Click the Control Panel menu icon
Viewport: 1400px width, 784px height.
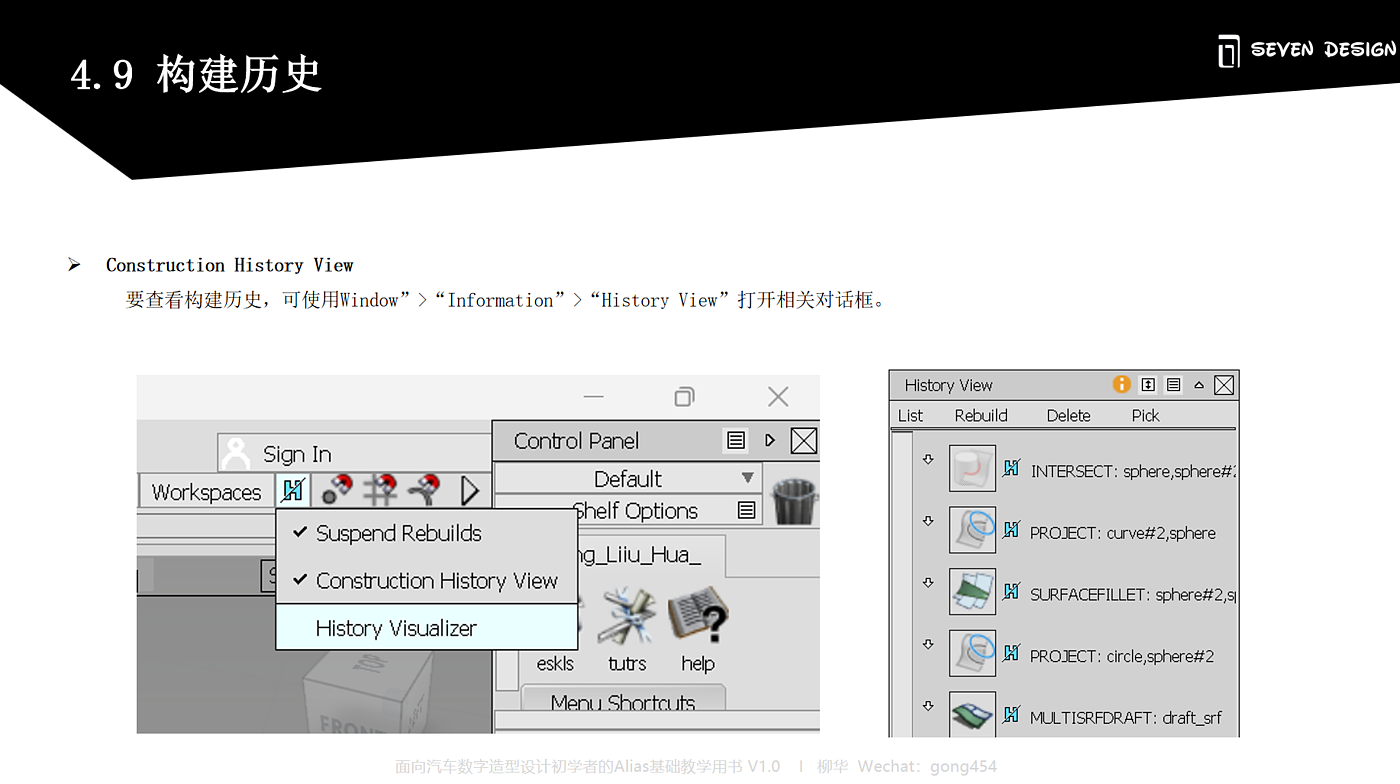tap(736, 441)
